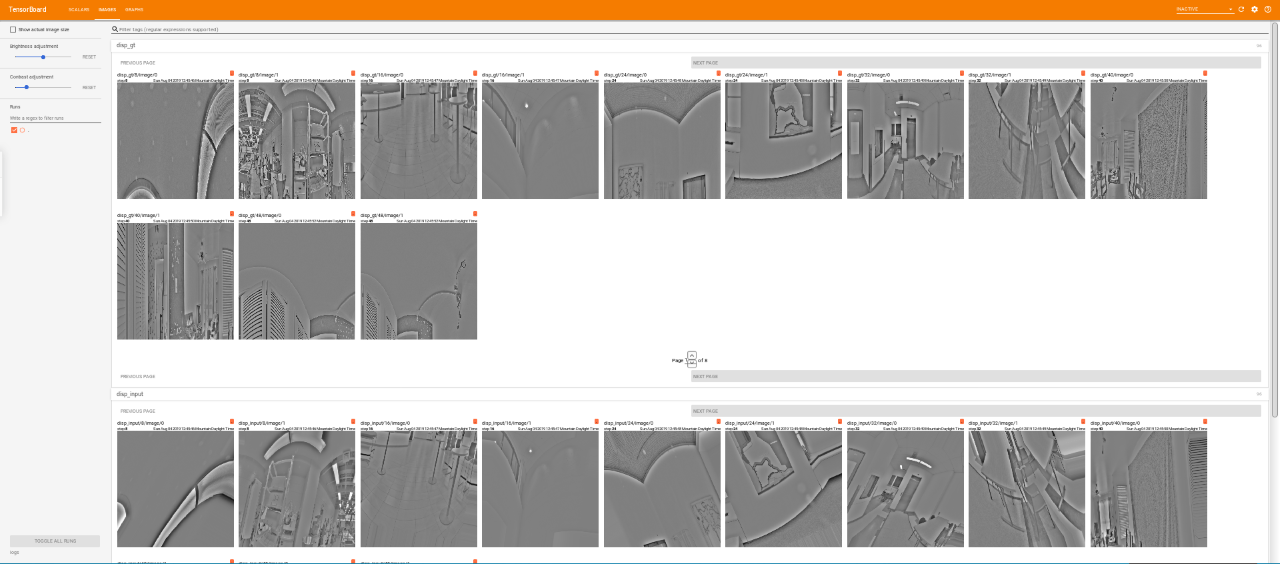The height and width of the screenshot is (564, 1280).
Task: Open the INACTIVE plugins dropdown
Action: 1204,9
